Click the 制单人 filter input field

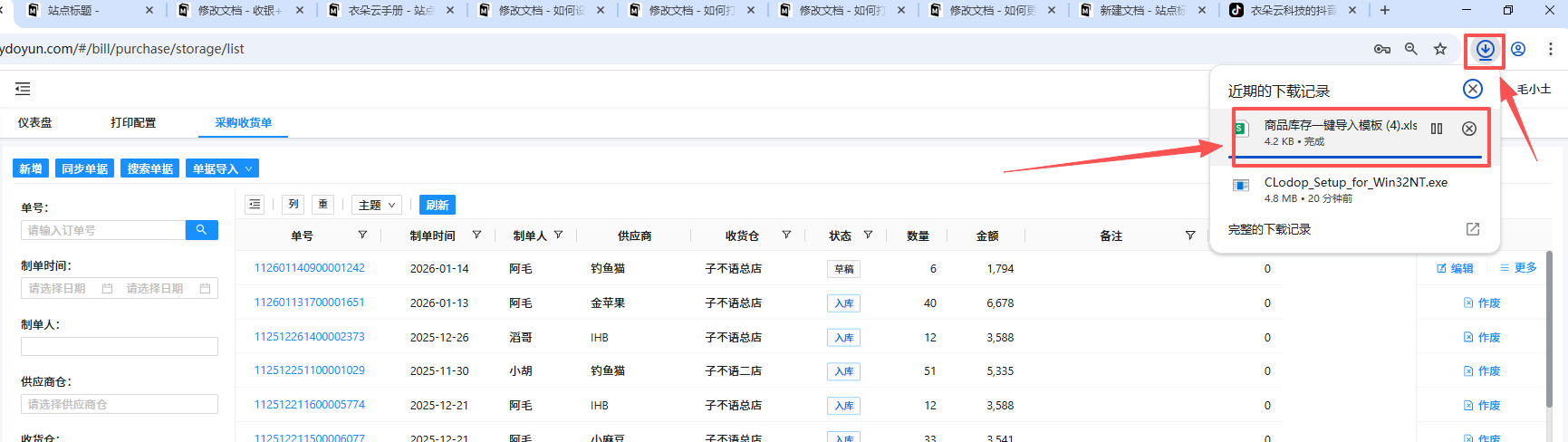(x=120, y=346)
